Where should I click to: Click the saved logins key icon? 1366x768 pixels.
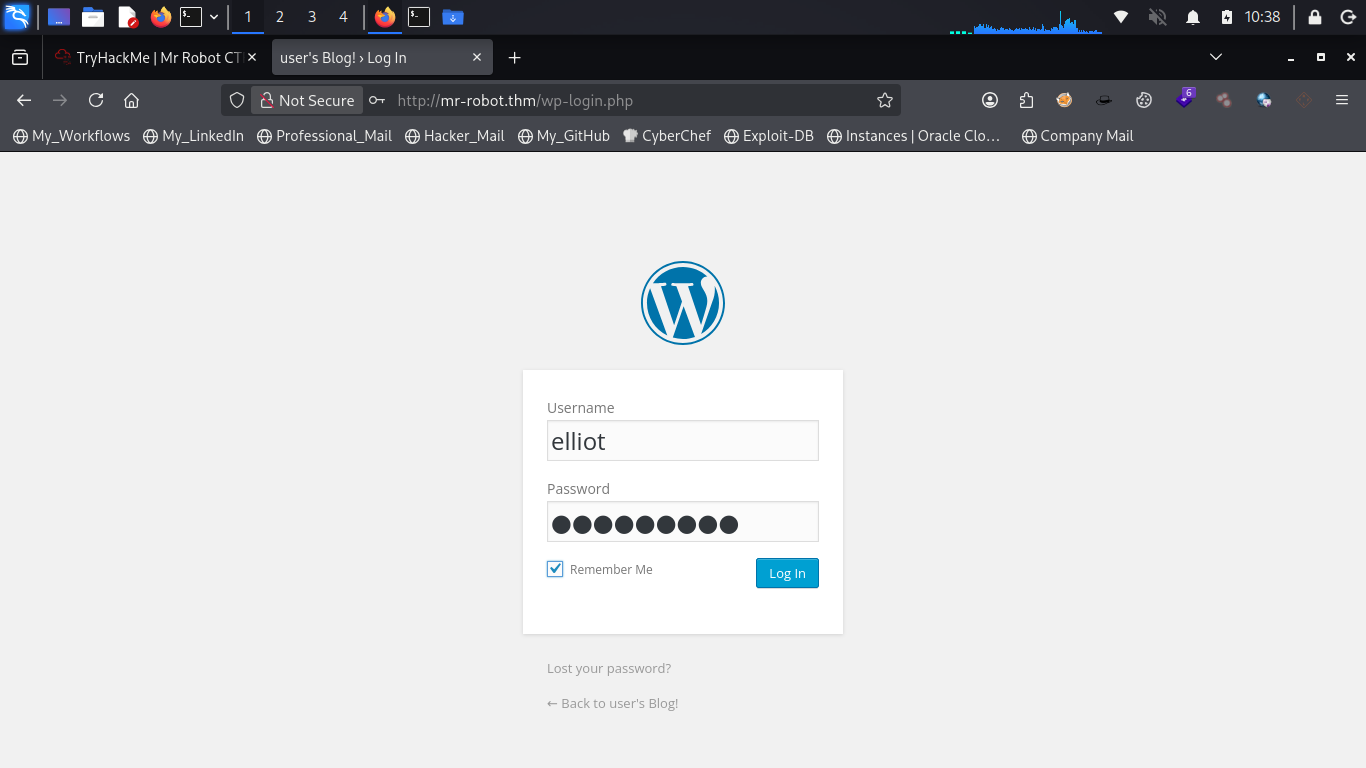(x=377, y=100)
